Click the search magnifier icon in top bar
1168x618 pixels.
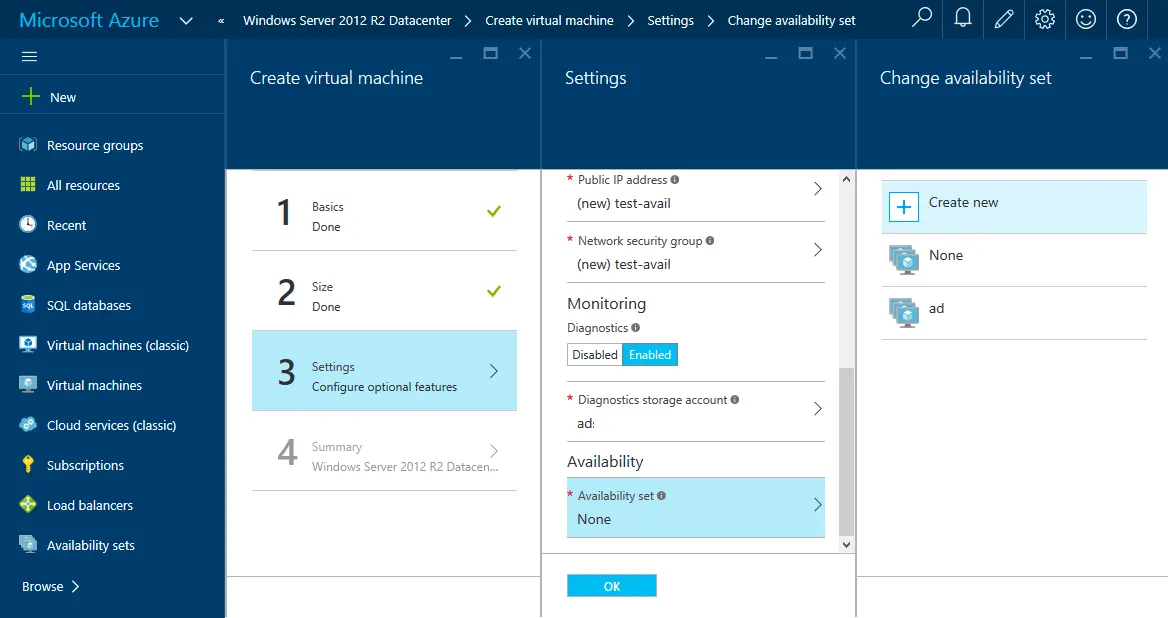tap(922, 19)
